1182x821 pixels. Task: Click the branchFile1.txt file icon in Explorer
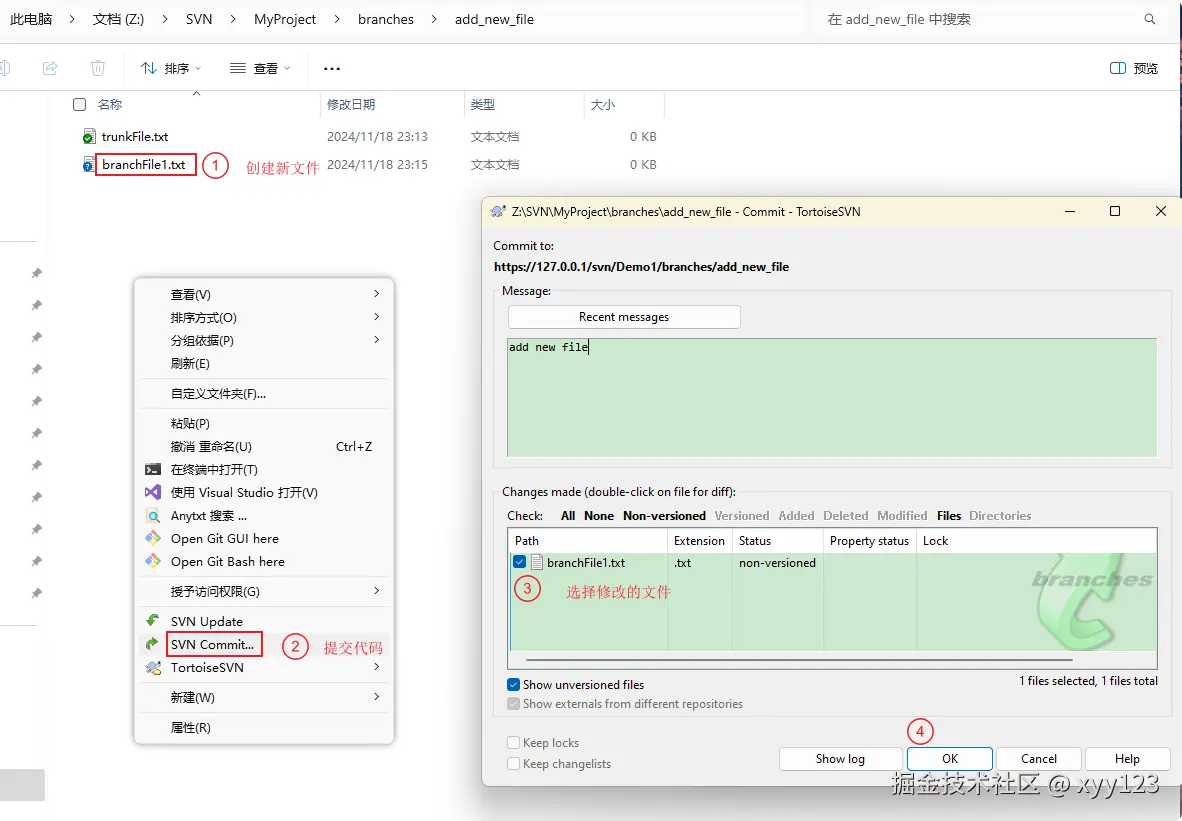tap(89, 164)
